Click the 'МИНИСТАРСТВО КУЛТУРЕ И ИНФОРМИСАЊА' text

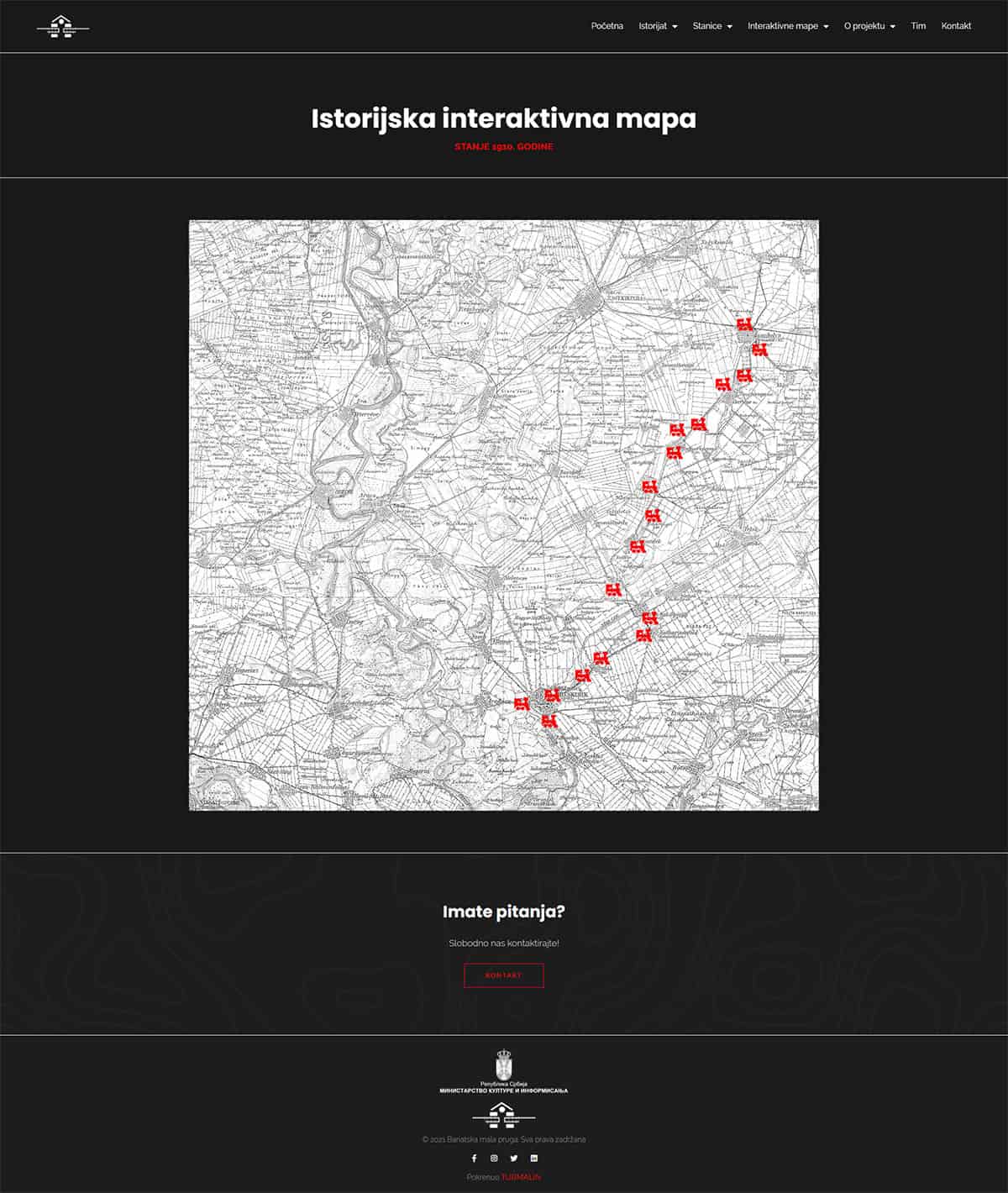(504, 1091)
